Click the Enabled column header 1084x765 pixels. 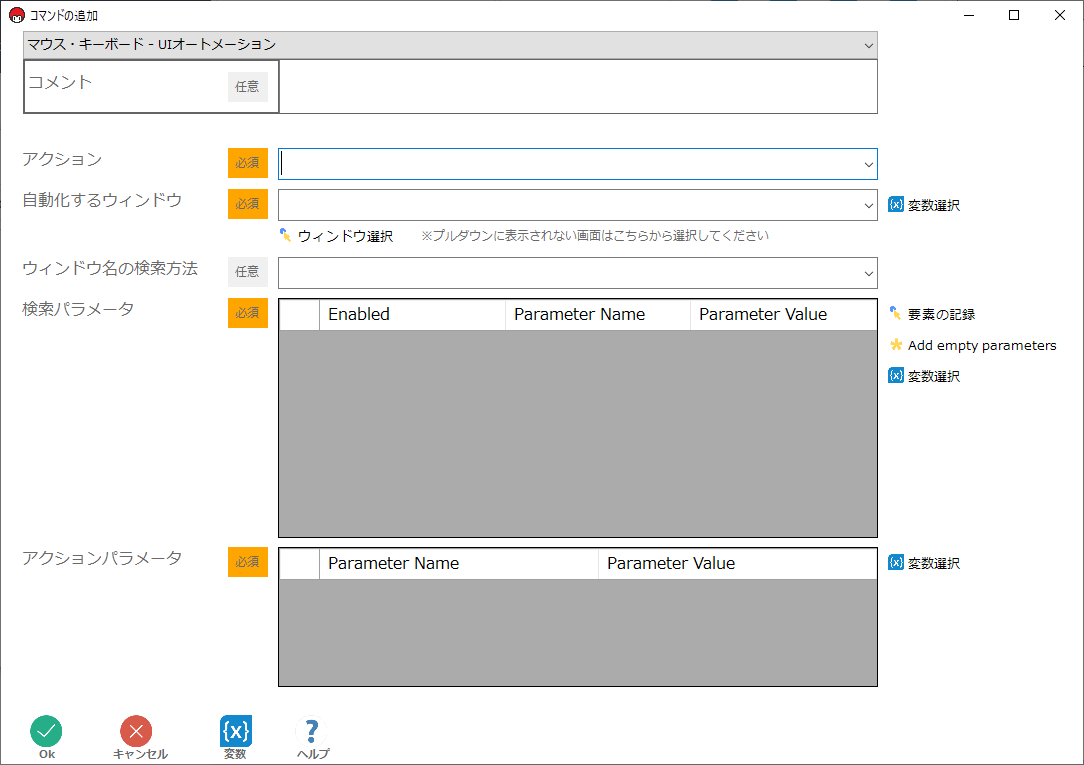coord(411,314)
